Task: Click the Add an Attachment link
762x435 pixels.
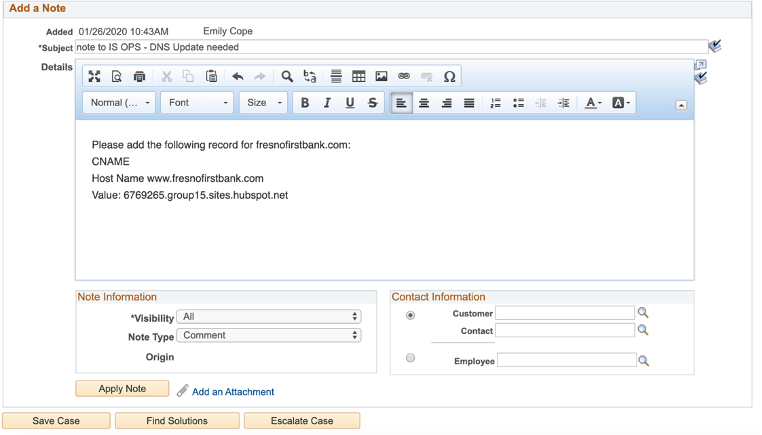Action: coord(232,392)
